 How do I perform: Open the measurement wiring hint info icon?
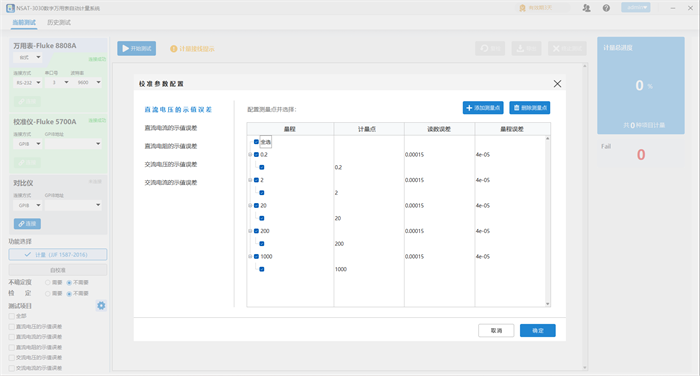pos(174,49)
